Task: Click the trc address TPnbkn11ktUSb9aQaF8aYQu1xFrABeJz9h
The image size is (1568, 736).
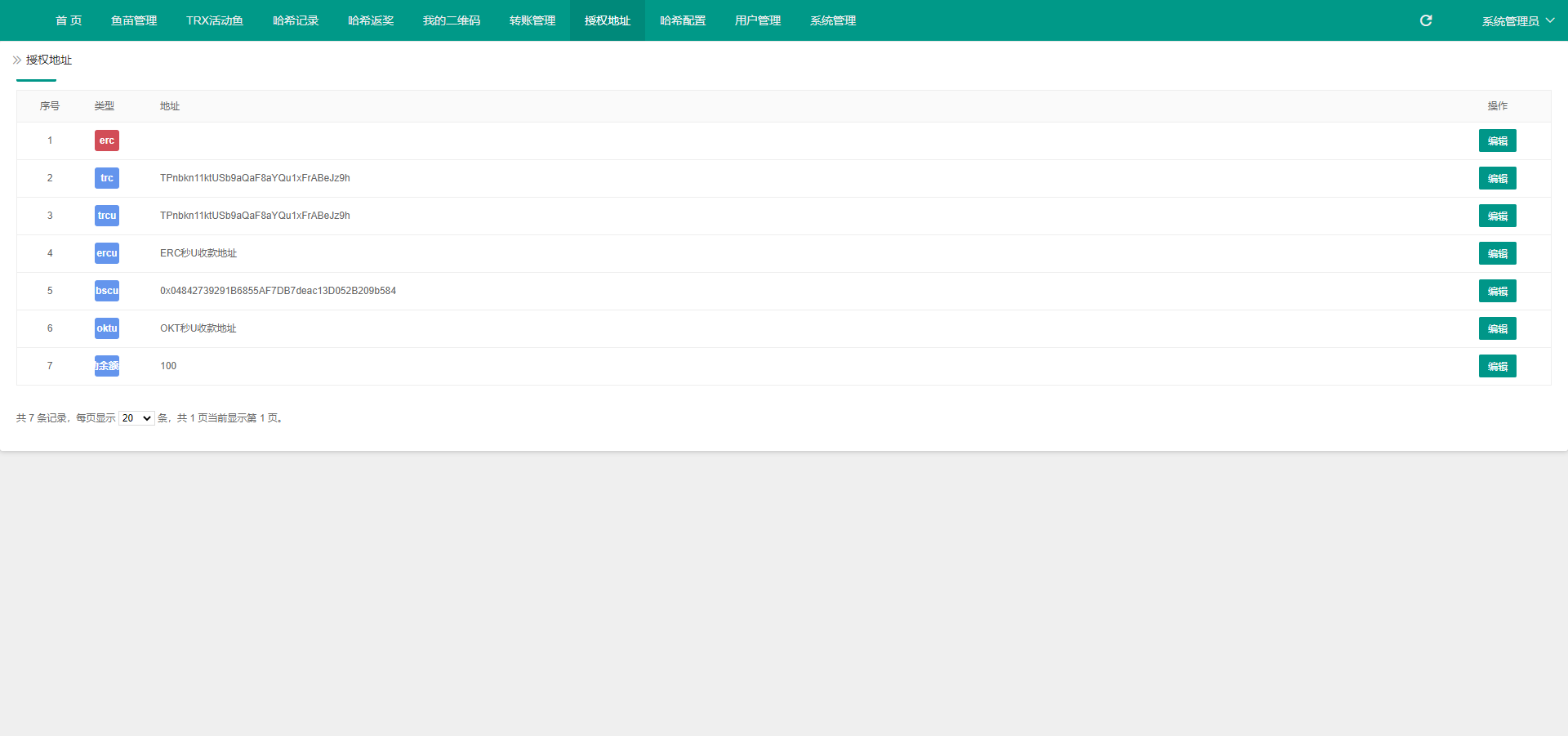Action: tap(255, 178)
